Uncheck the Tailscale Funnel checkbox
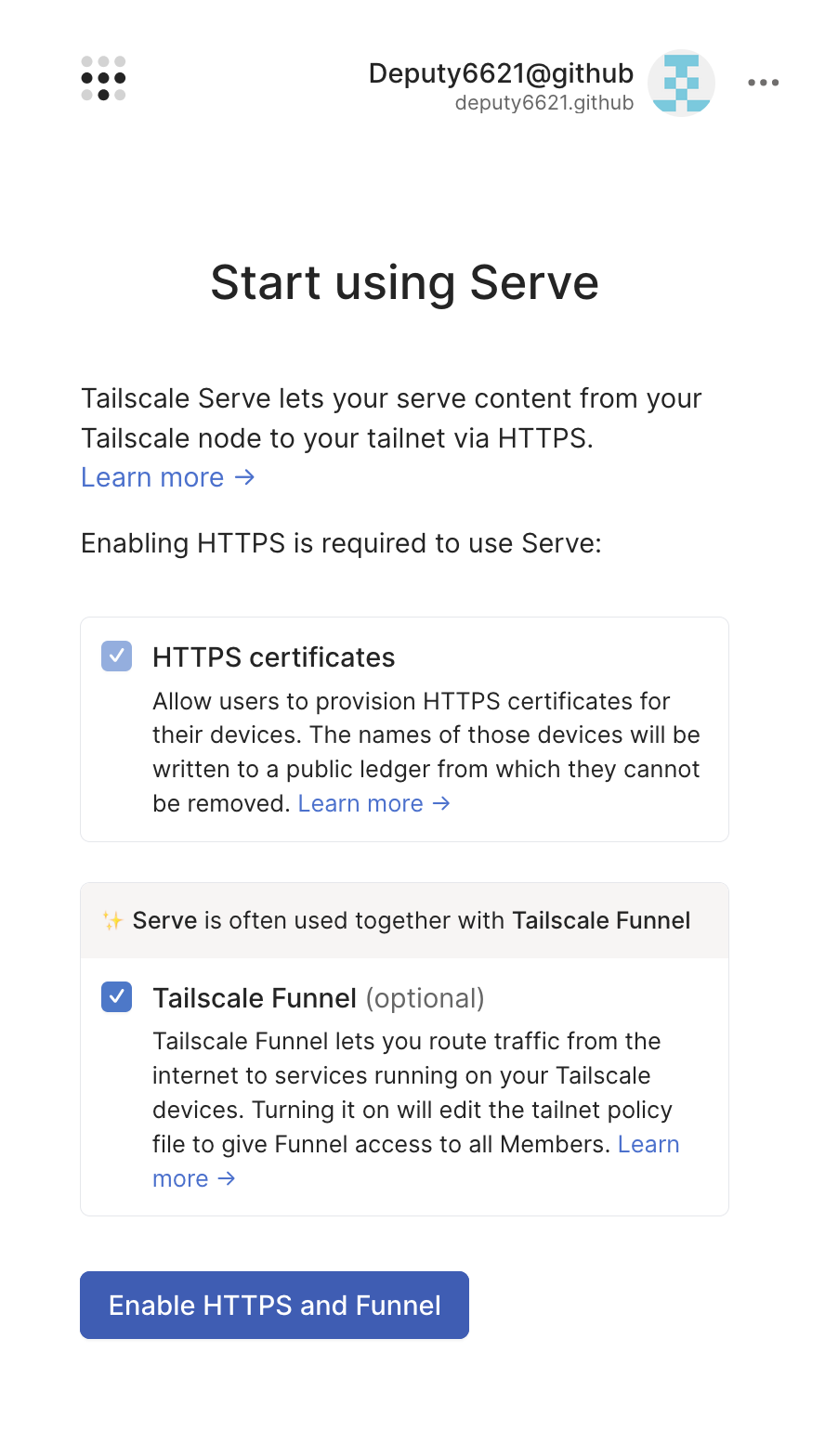825x1456 pixels. [x=117, y=997]
